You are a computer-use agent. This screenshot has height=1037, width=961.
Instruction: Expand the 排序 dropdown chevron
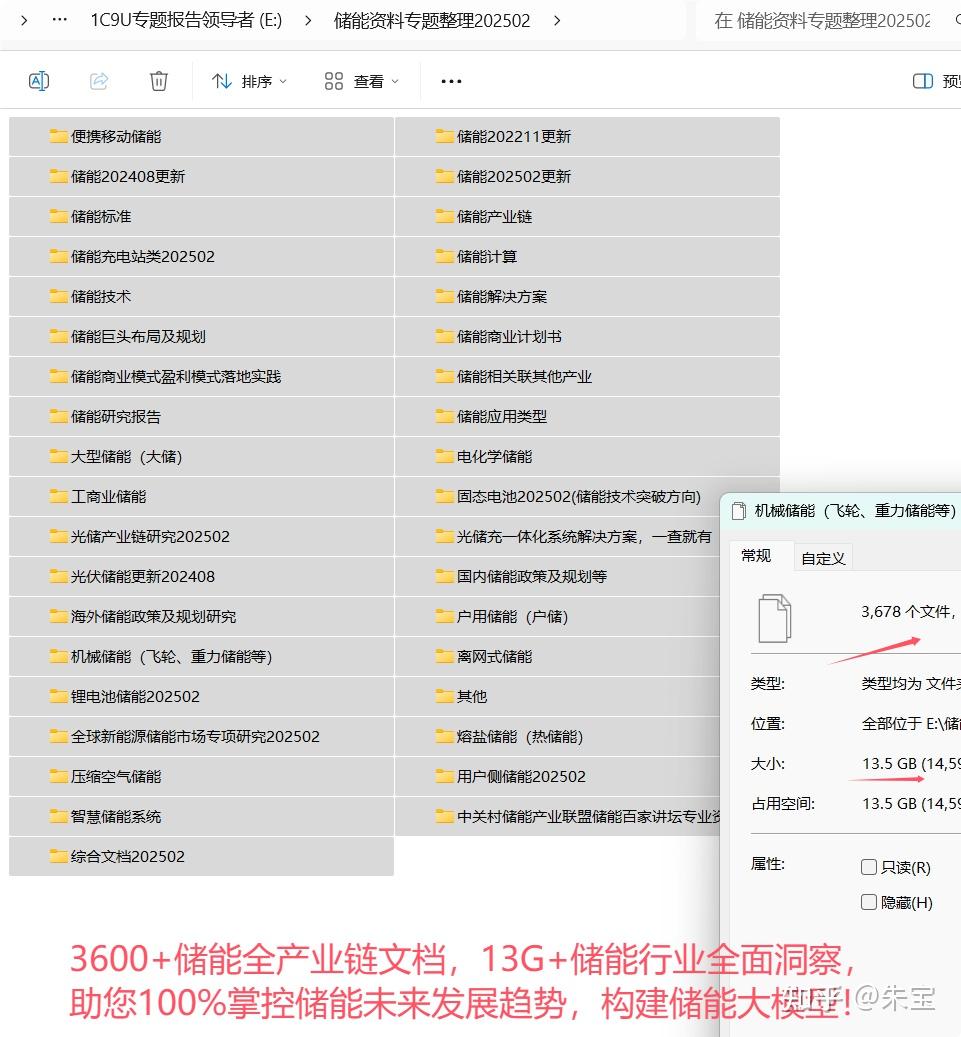point(284,81)
